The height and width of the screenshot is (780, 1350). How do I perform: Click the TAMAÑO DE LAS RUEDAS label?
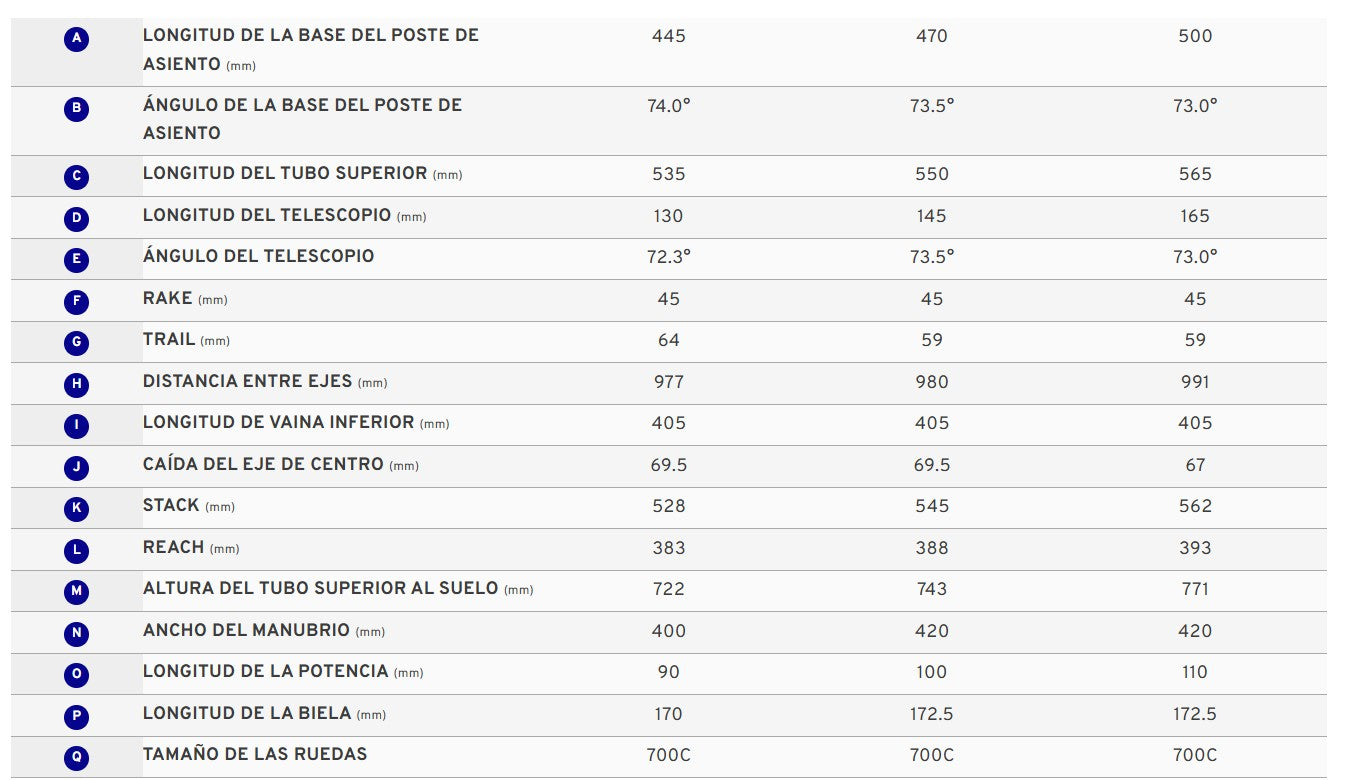click(255, 754)
